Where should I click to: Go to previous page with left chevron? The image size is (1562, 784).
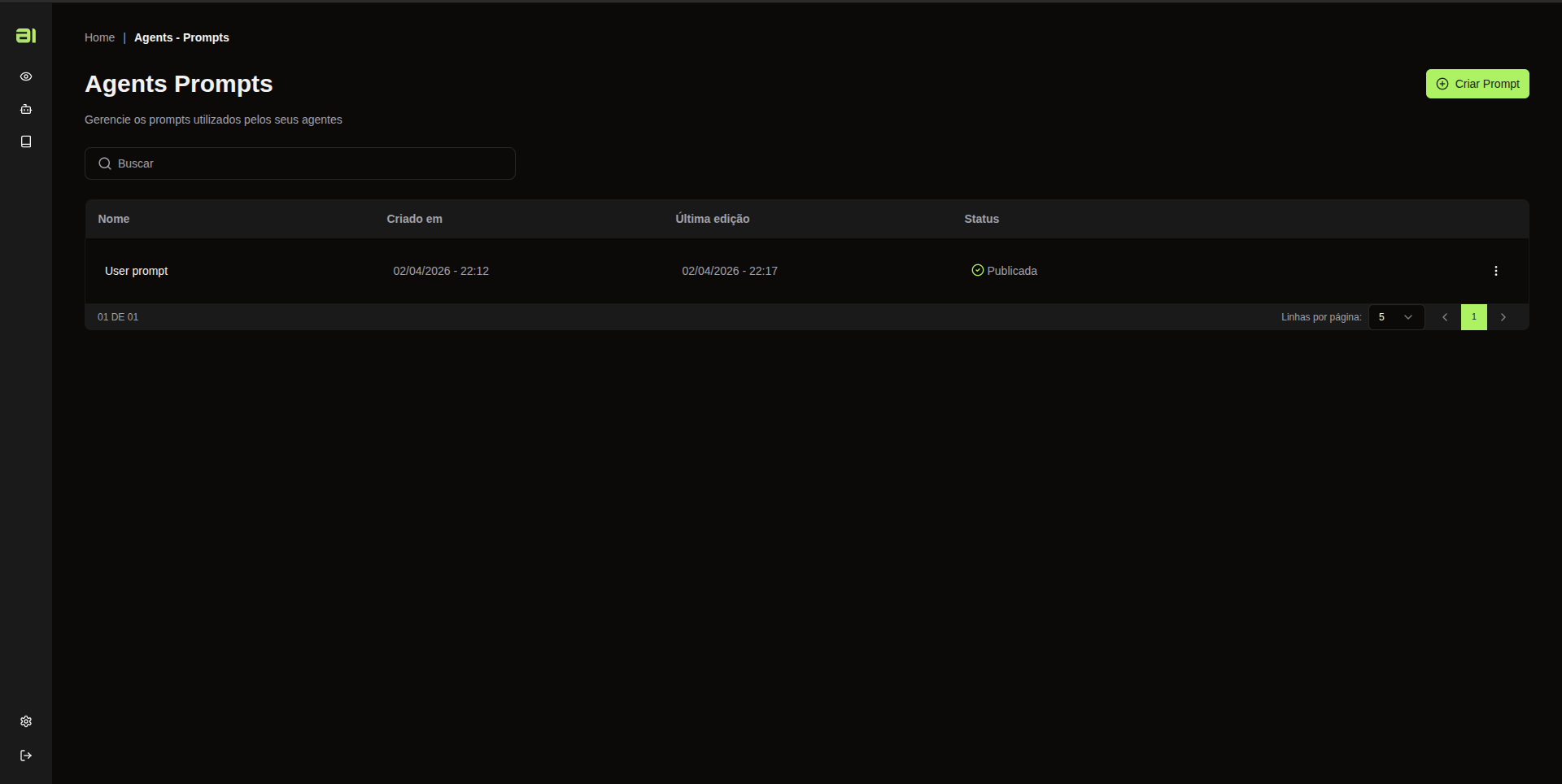pyautogui.click(x=1445, y=317)
